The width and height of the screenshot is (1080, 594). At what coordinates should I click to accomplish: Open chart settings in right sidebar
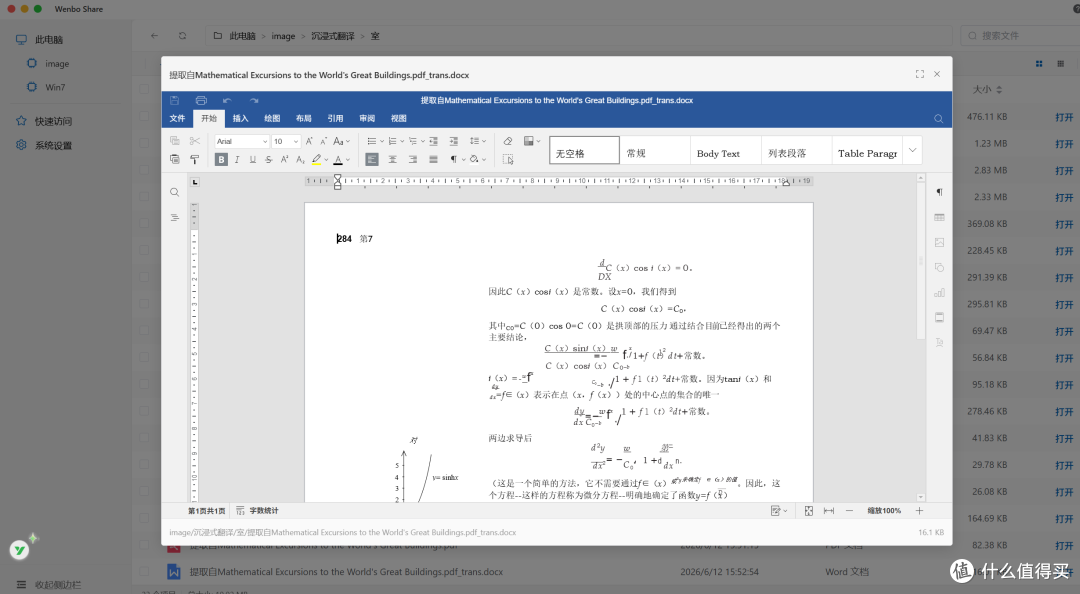coord(939,293)
